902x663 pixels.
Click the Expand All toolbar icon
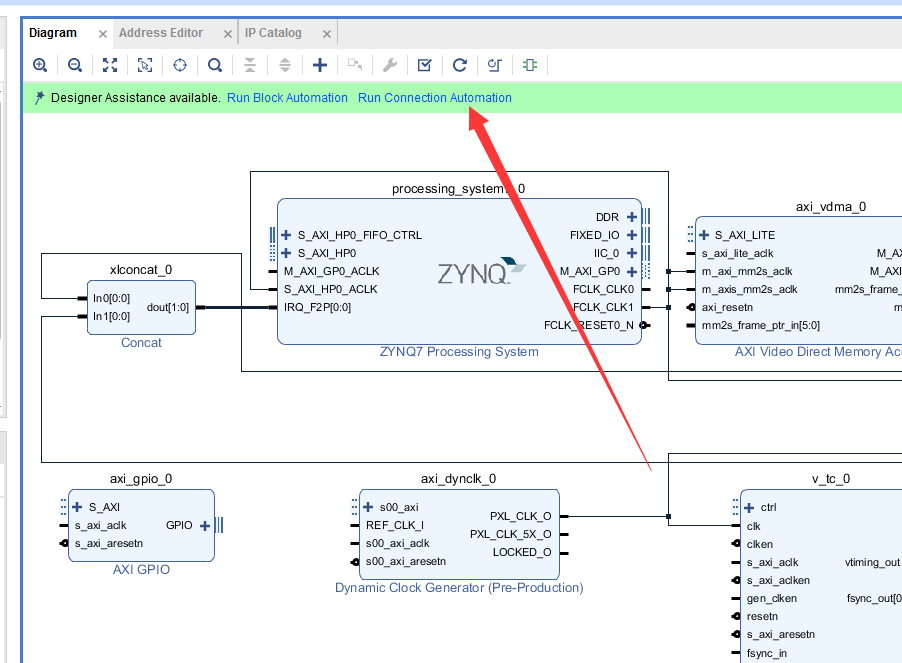pyautogui.click(x=285, y=65)
